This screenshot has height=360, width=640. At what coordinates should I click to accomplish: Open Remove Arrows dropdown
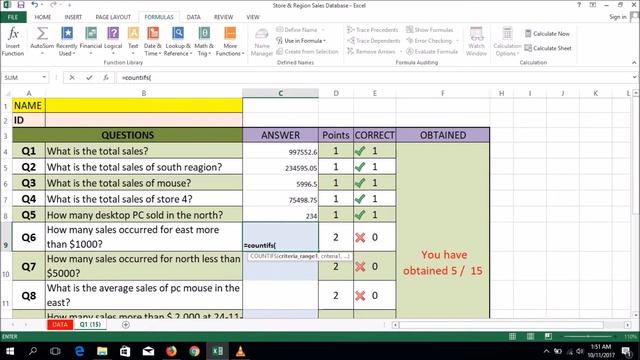[x=401, y=51]
